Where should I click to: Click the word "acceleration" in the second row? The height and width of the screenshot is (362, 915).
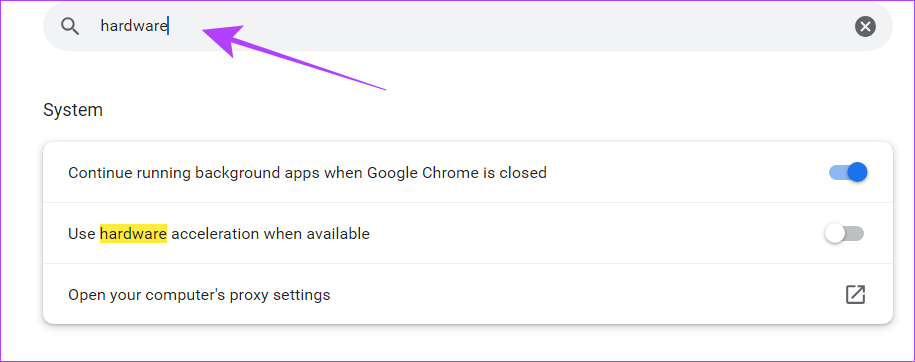pos(215,234)
